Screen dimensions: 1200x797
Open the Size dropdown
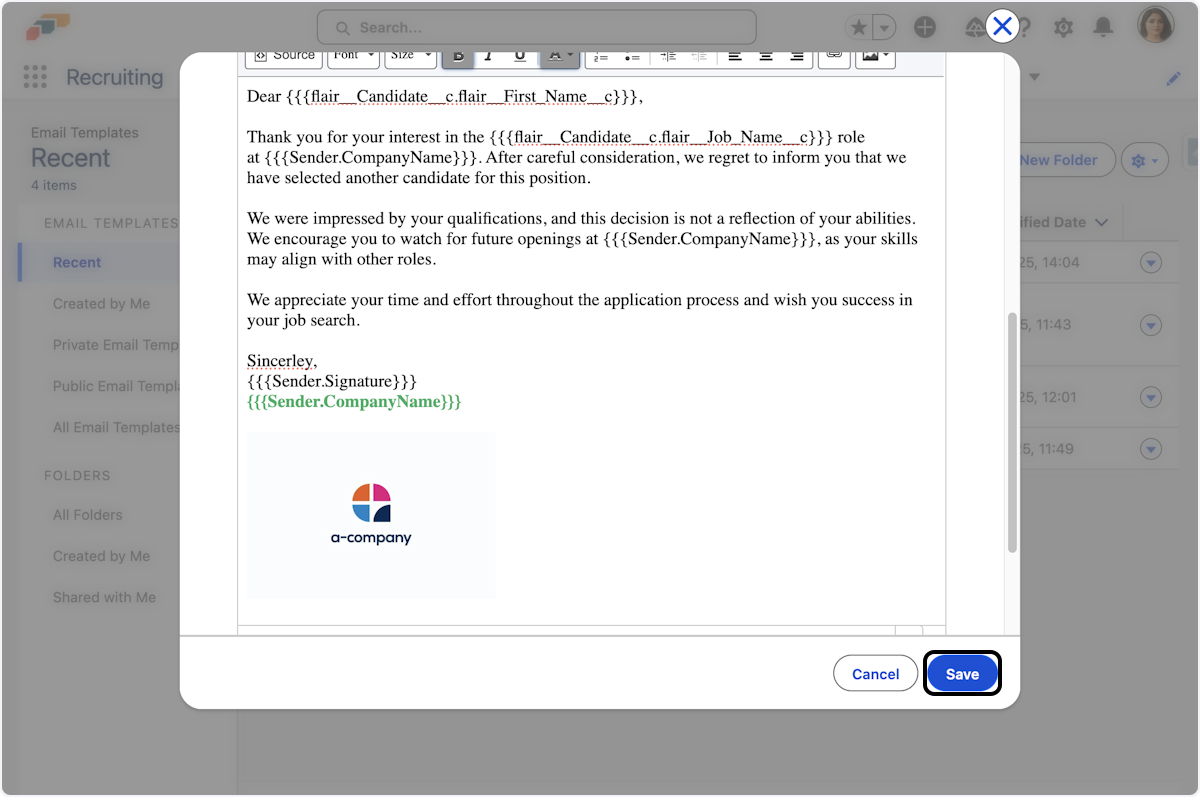(411, 56)
